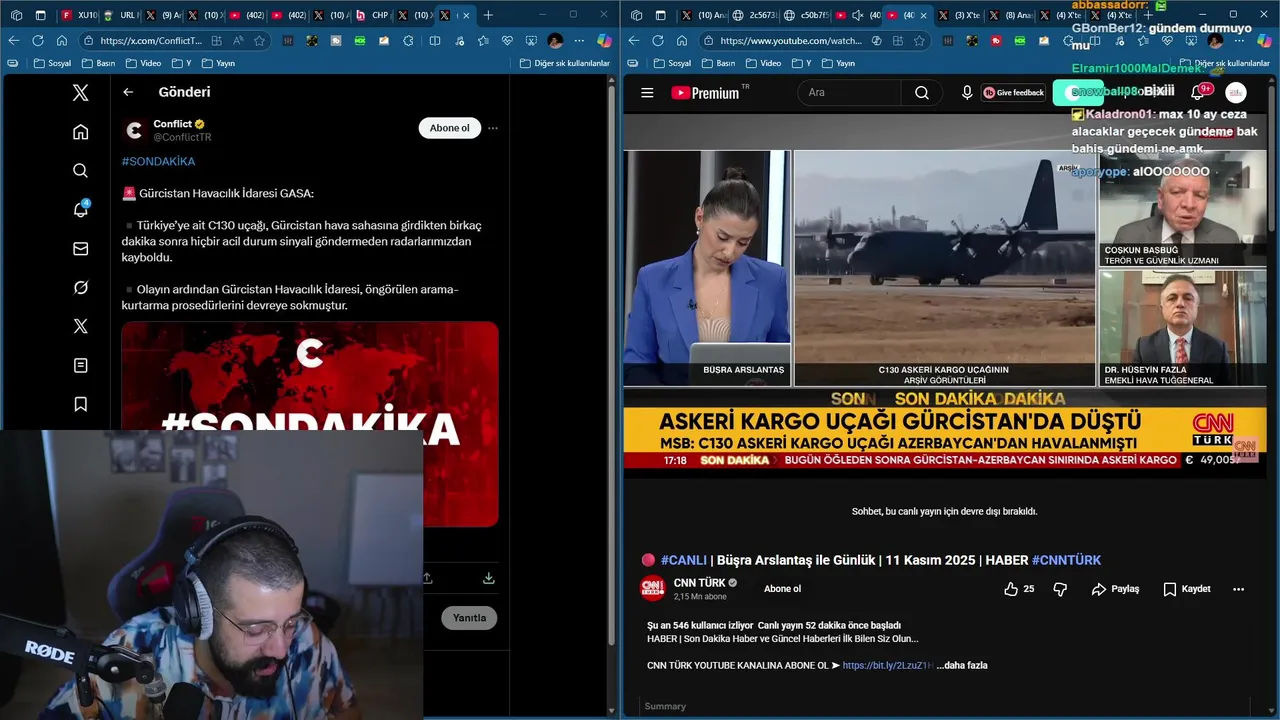The width and height of the screenshot is (1280, 720).
Task: Switch to URL tab in left browser
Action: click(121, 15)
